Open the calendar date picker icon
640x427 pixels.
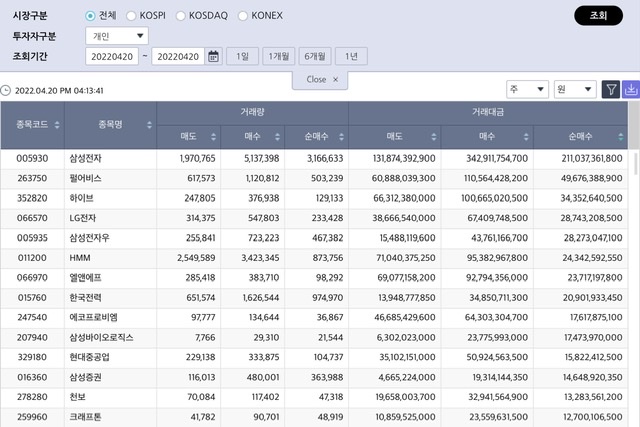coord(213,56)
